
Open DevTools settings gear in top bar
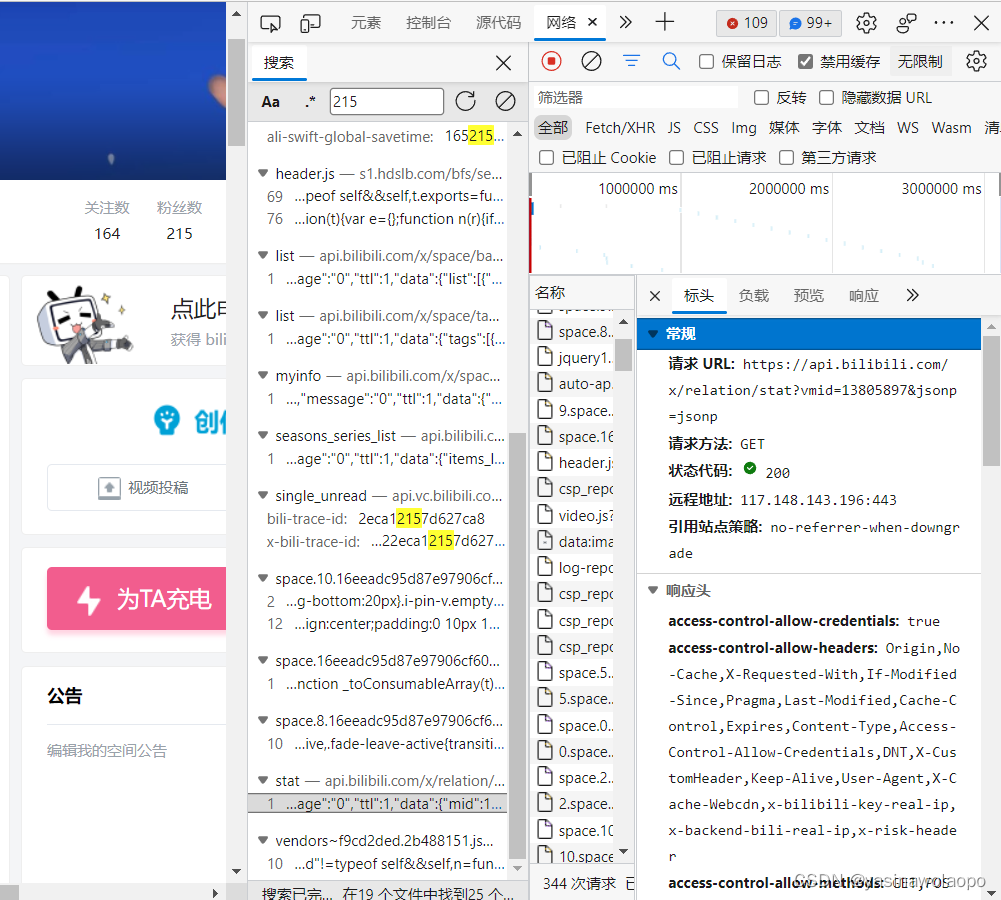pos(866,23)
